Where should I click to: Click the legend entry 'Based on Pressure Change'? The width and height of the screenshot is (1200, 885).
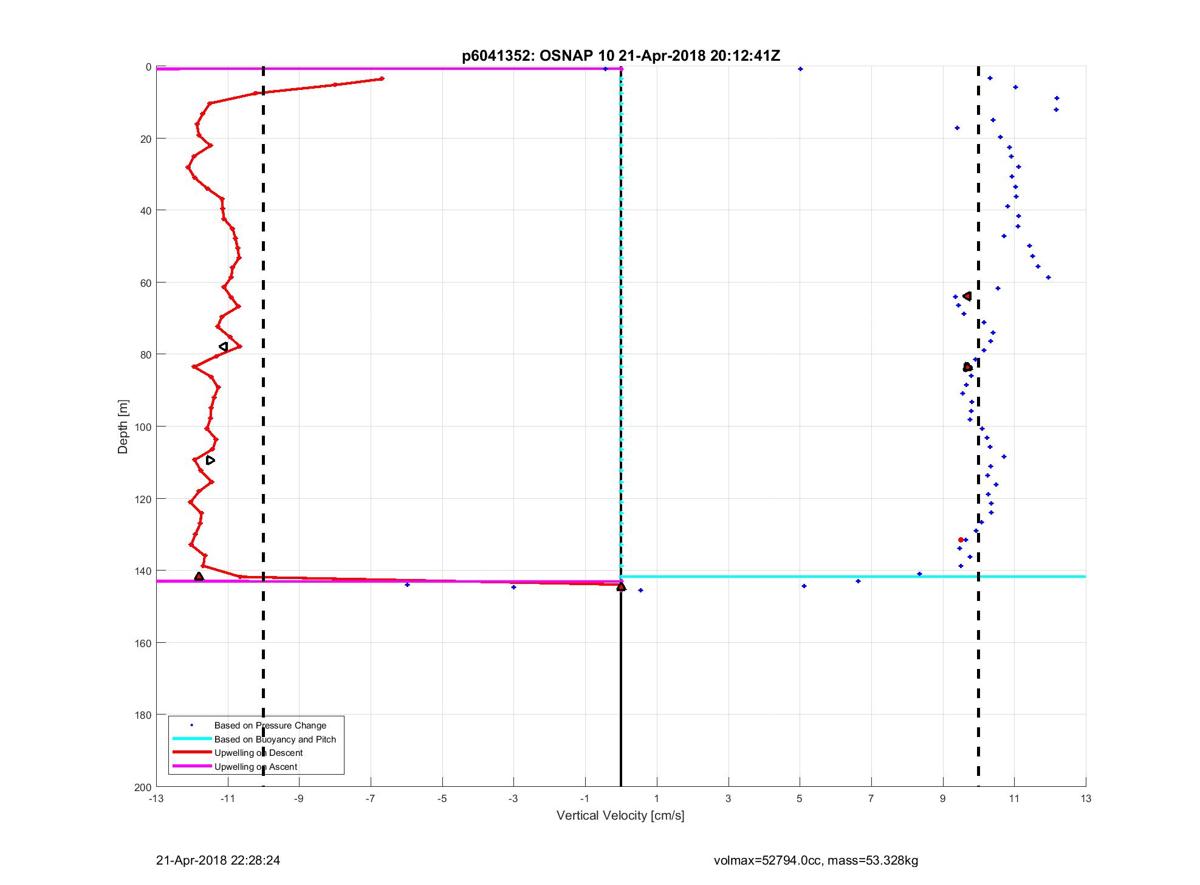coord(270,724)
